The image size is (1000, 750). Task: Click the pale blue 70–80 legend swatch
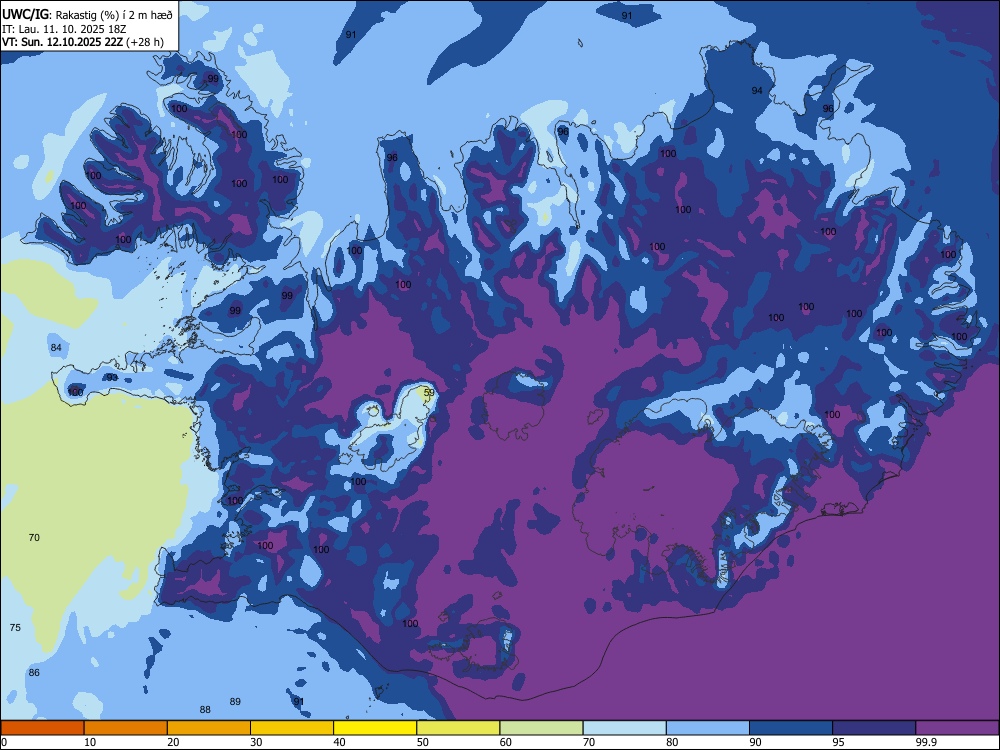tap(624, 728)
